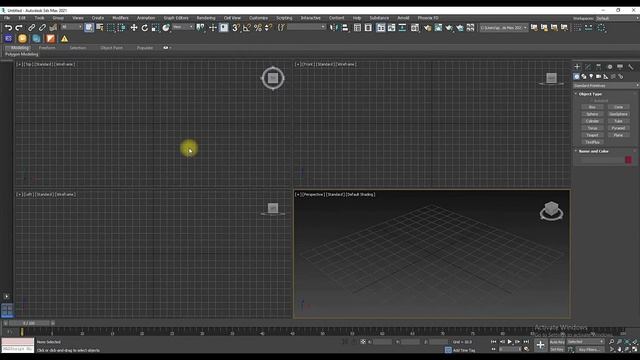640x360 pixels.
Task: Toggle the Spinner Snap button
Action: [269, 28]
